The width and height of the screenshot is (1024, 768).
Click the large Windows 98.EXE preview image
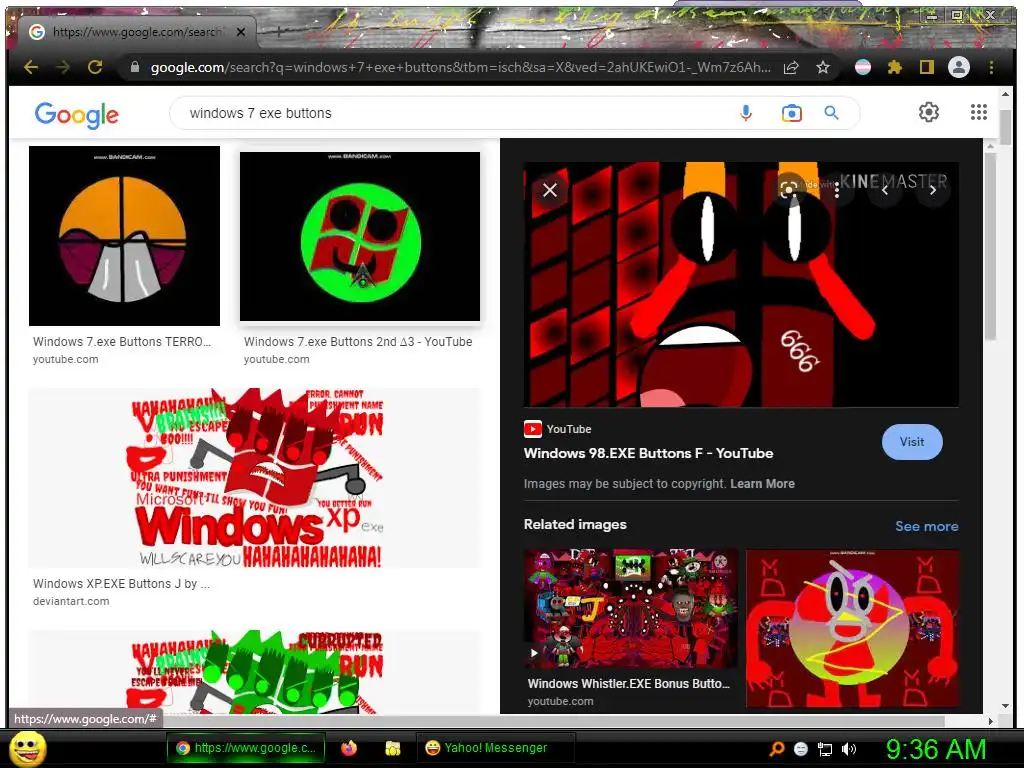point(741,284)
